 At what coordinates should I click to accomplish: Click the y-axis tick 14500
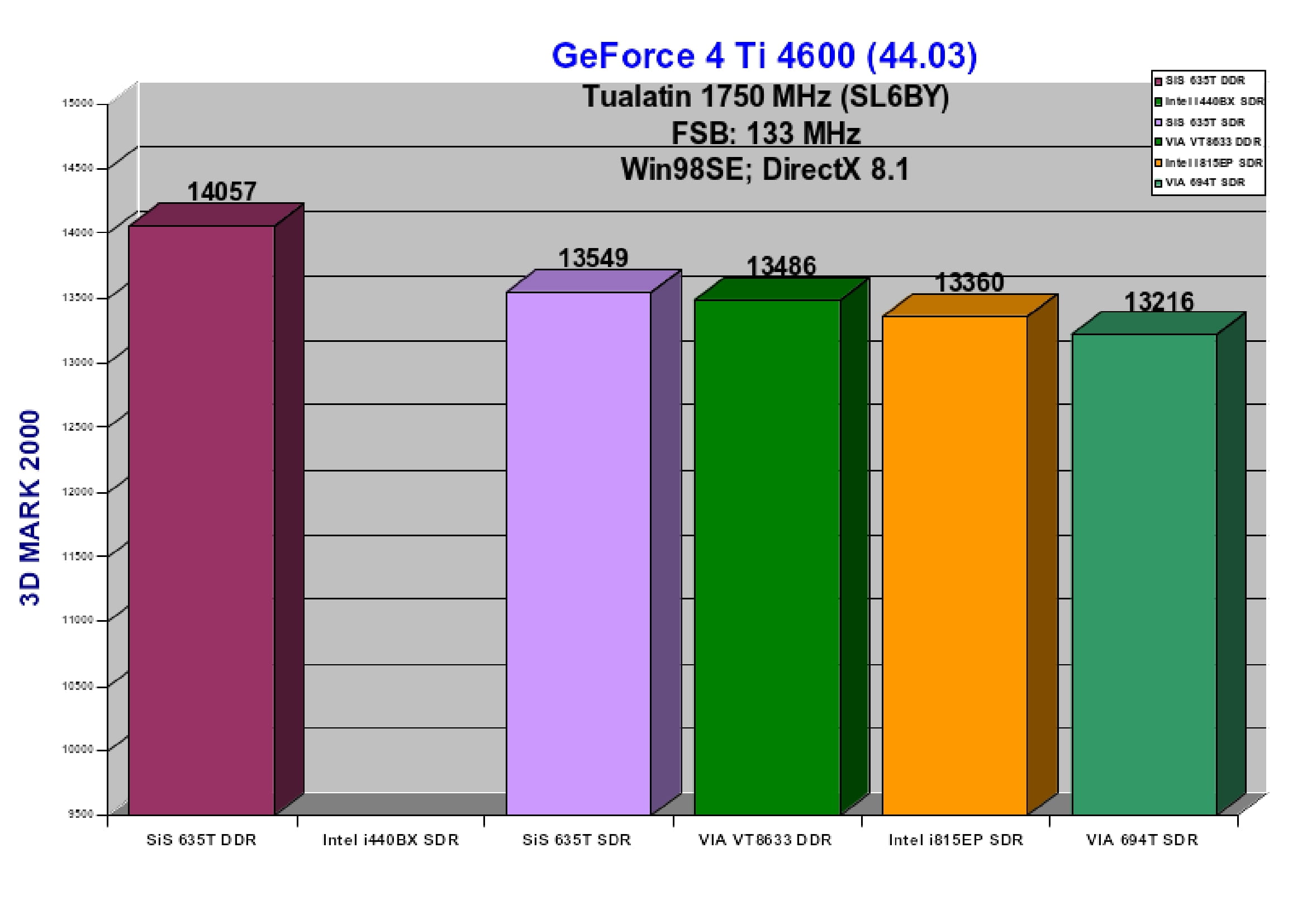tap(78, 168)
